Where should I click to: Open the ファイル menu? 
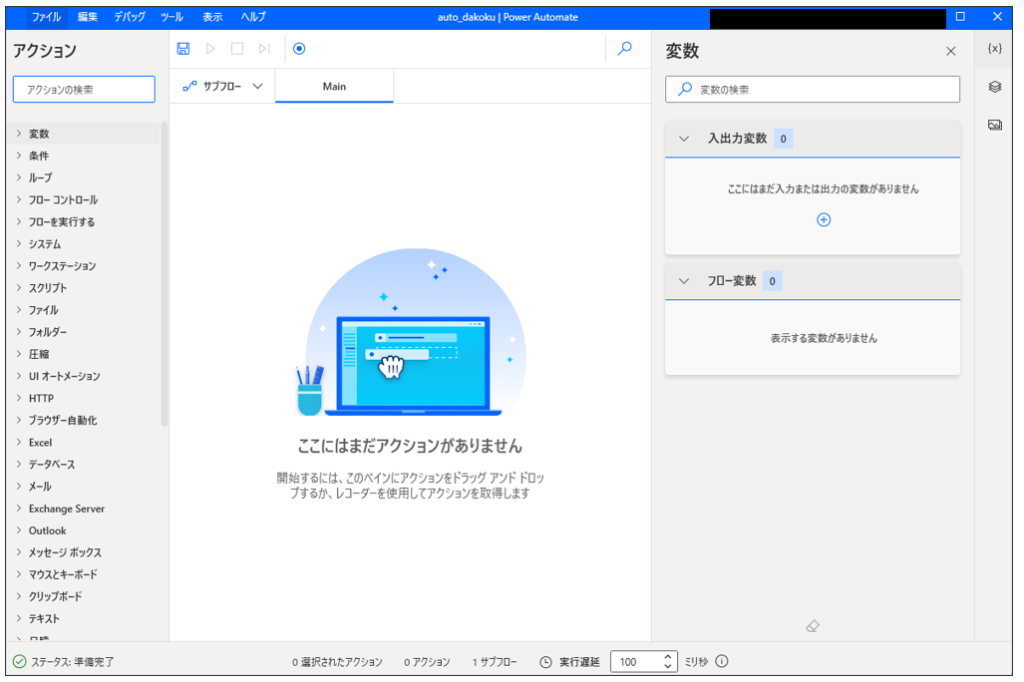coord(46,17)
